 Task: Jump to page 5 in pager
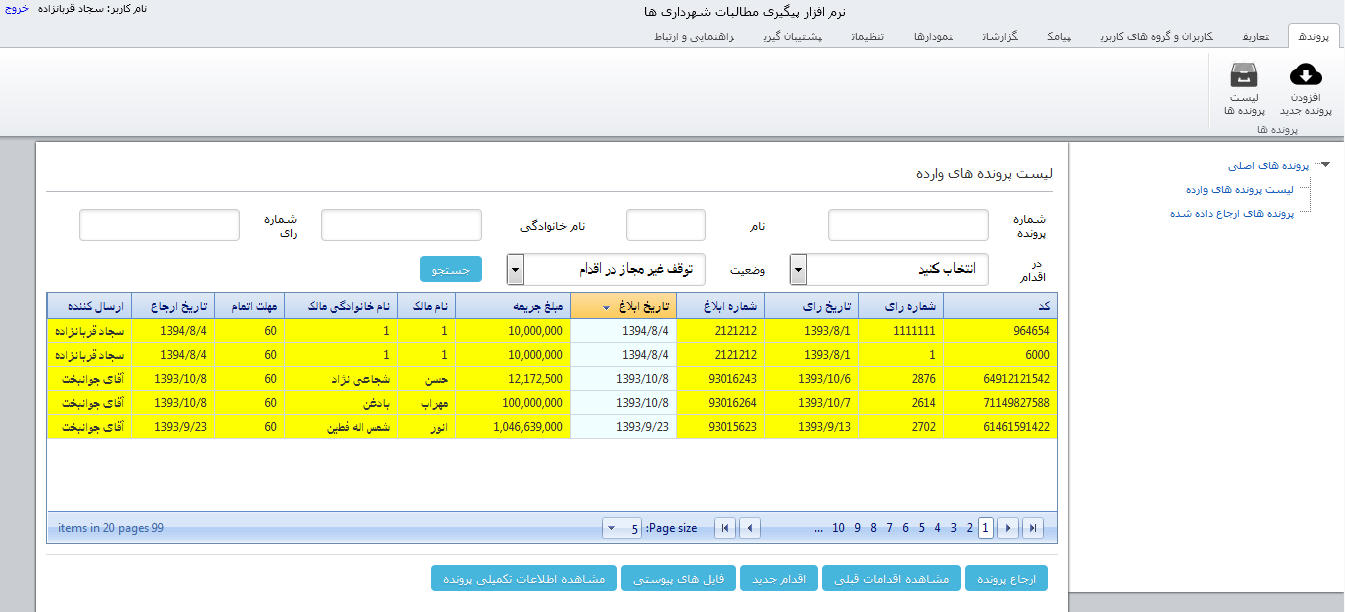pos(921,528)
